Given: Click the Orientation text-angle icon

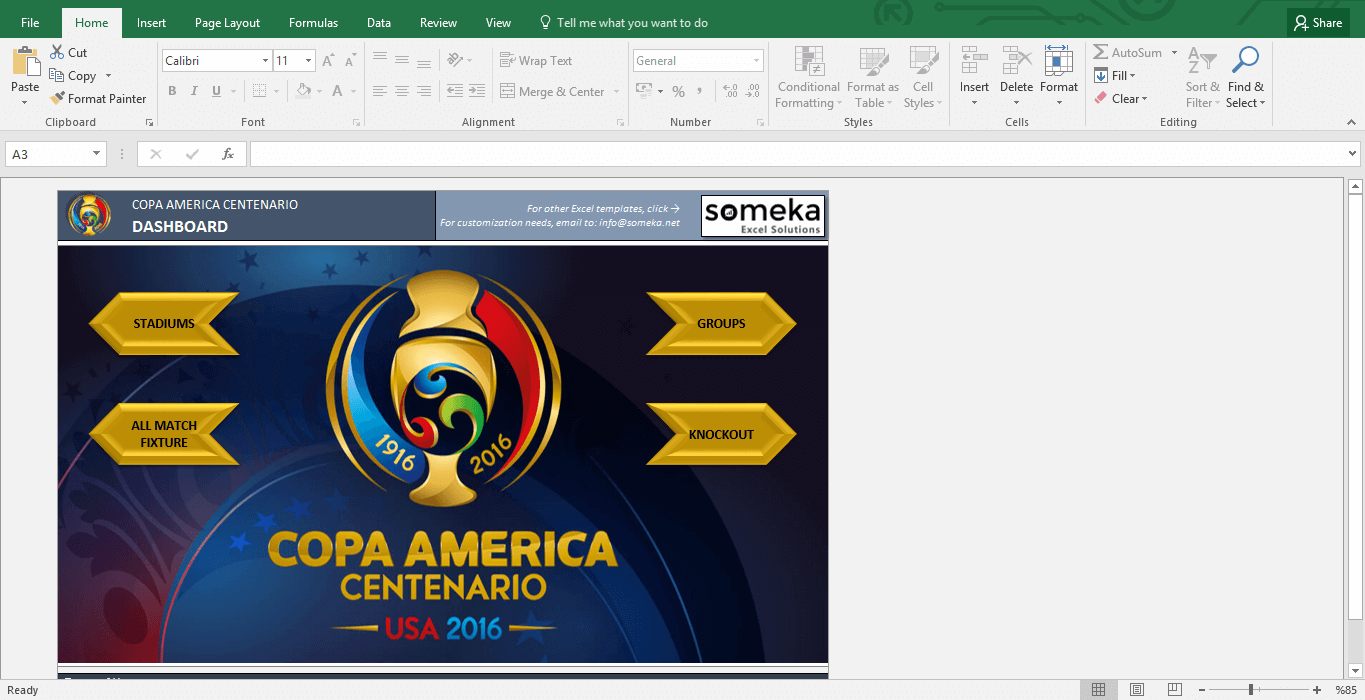Looking at the screenshot, I should (x=455, y=60).
